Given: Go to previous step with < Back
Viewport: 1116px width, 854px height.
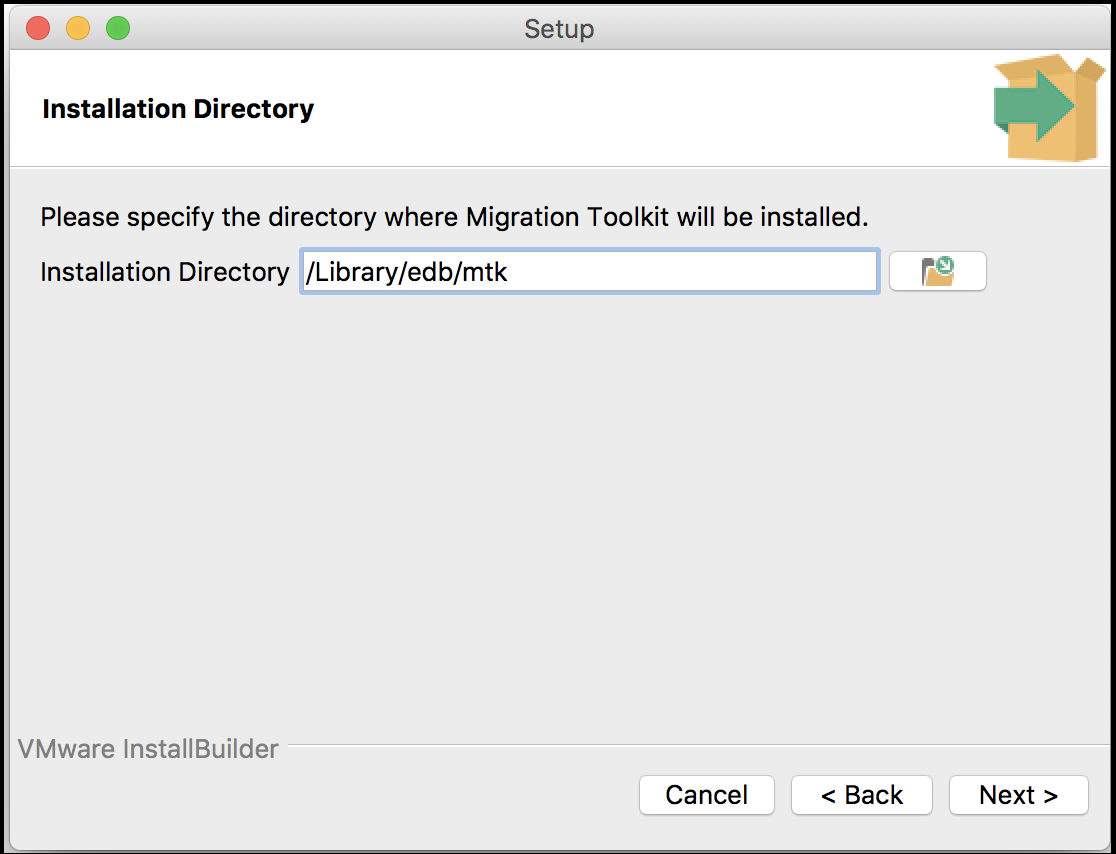Looking at the screenshot, I should coord(861,795).
